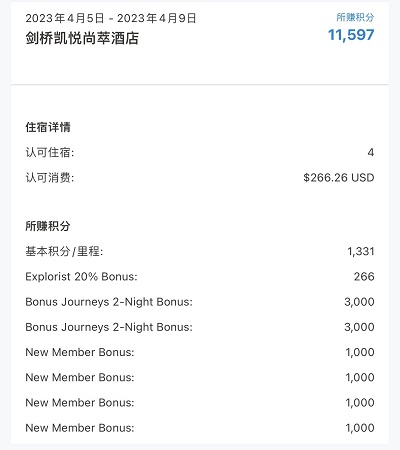This screenshot has width=400, height=450.
Task: Select the first New Member Bonus row
Action: pos(200,352)
